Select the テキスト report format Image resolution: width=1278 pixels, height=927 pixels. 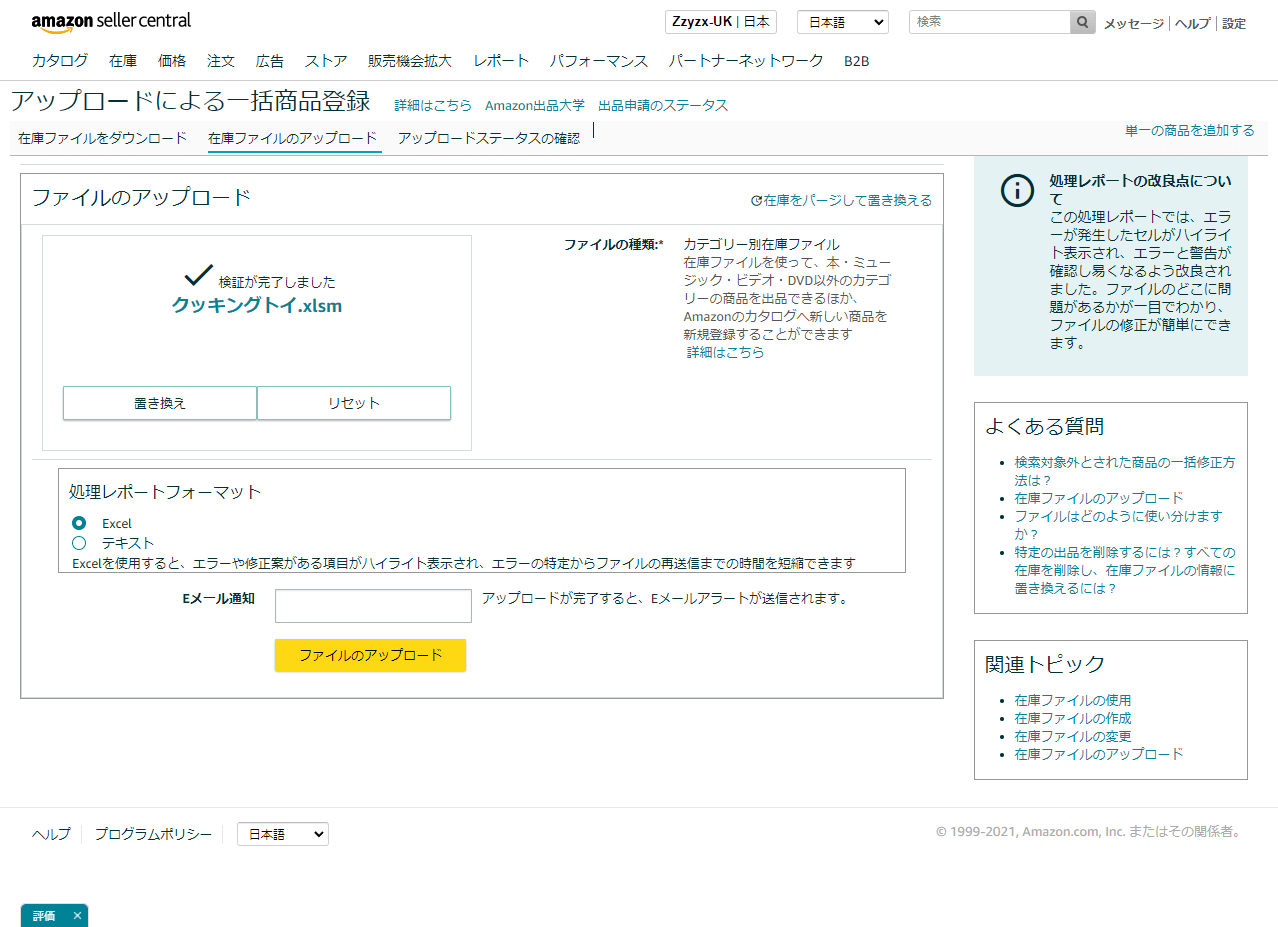(80, 543)
